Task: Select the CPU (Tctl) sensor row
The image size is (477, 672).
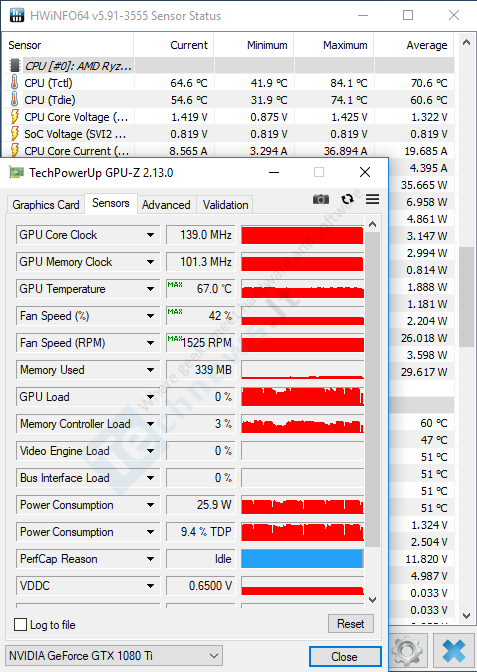Action: coord(229,82)
